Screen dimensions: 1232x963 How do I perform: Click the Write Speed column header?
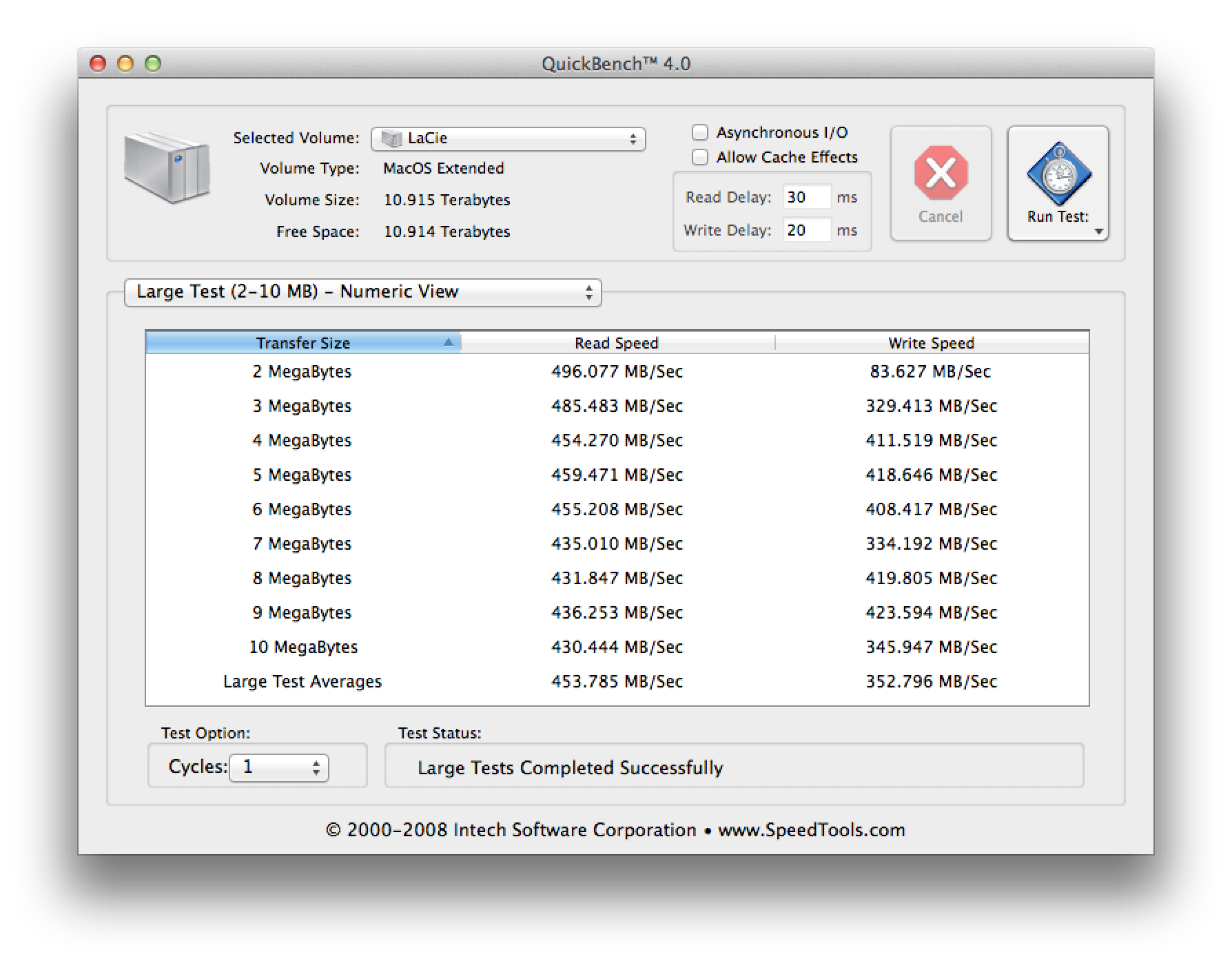point(932,343)
